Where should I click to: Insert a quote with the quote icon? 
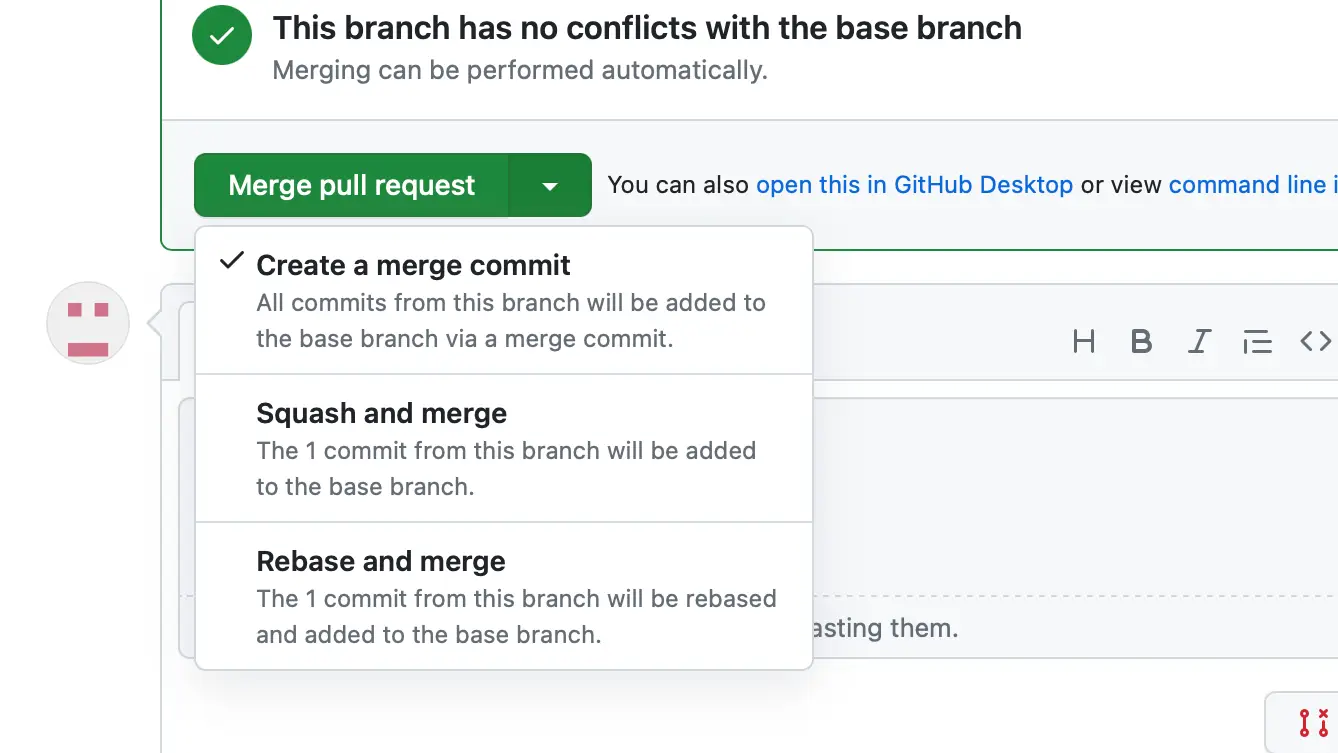[x=1257, y=342]
